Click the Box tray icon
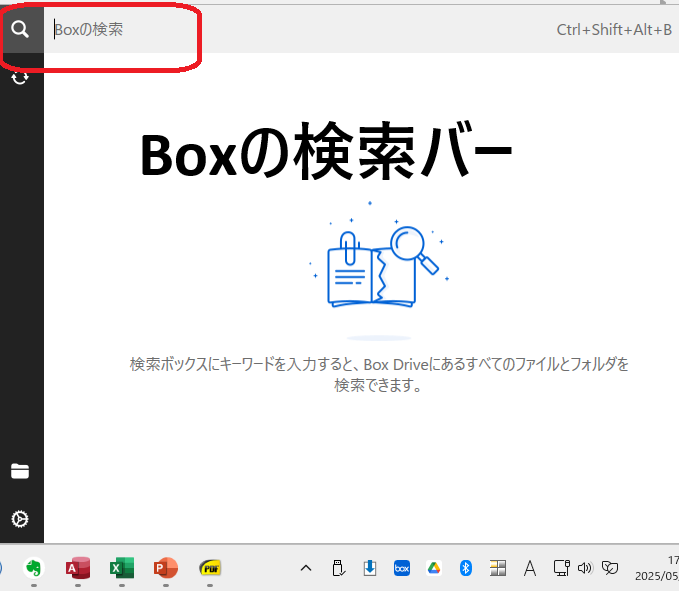 (402, 568)
